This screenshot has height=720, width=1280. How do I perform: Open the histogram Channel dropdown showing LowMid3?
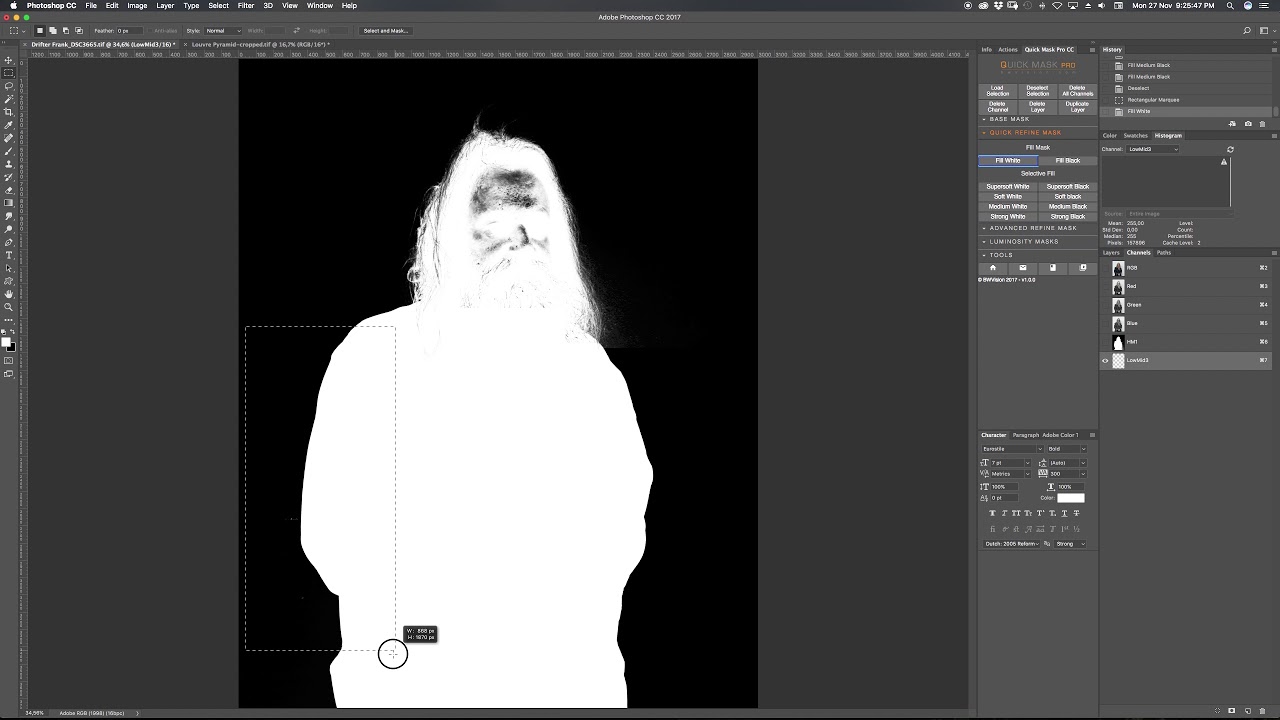(1153, 149)
